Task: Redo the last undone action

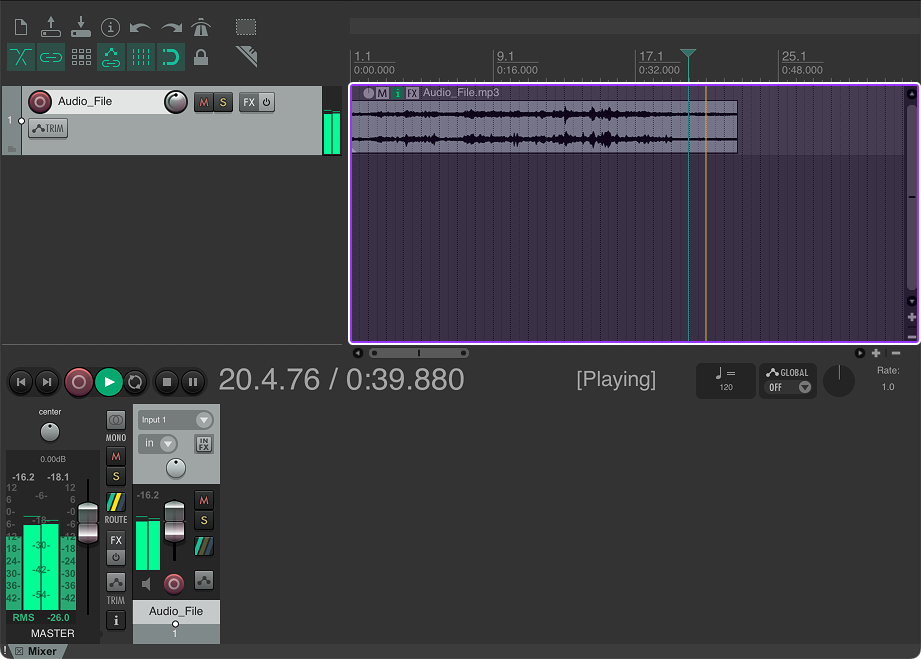Action: (171, 27)
